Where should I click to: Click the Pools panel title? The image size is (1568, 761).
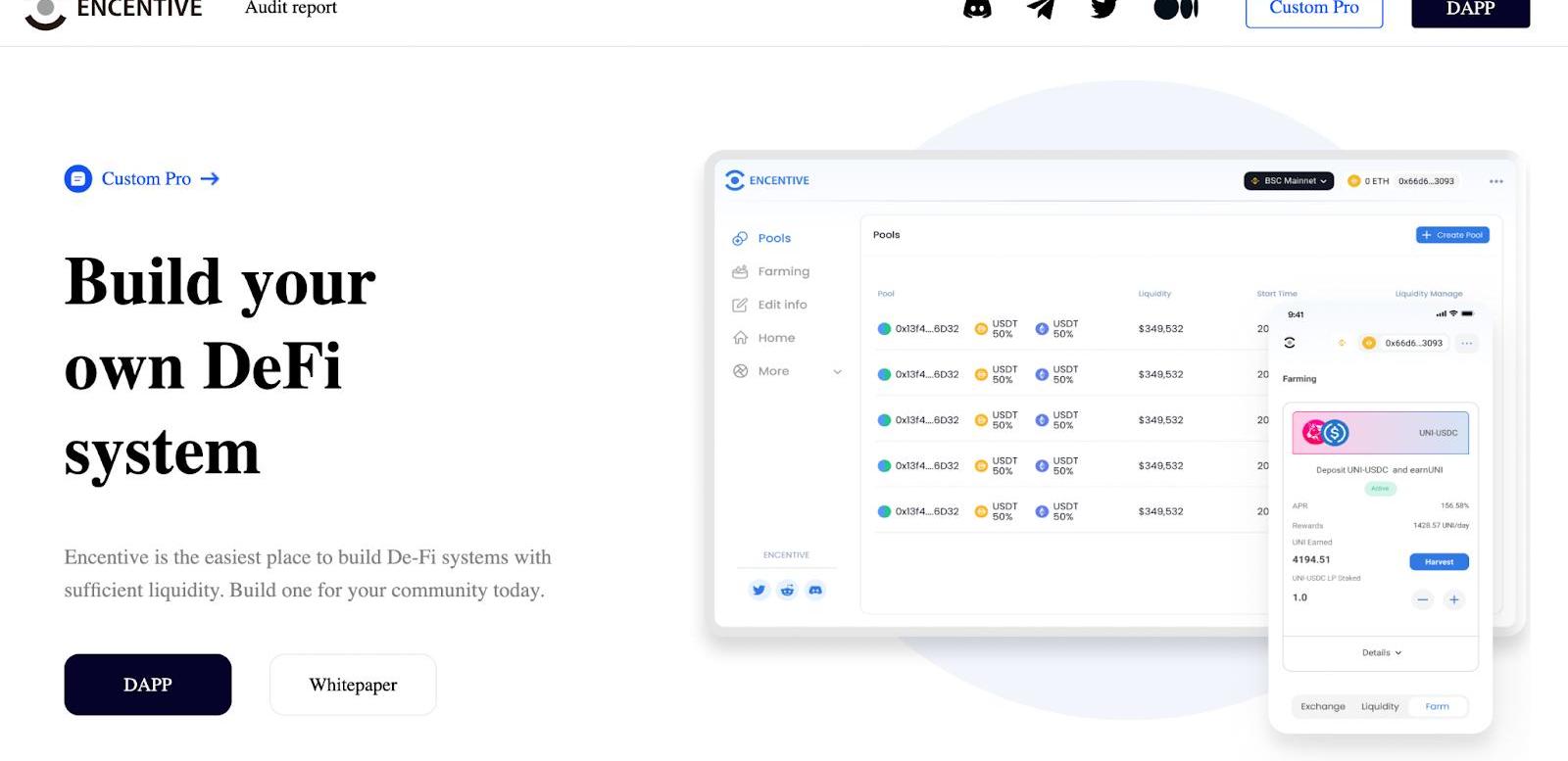pos(886,235)
